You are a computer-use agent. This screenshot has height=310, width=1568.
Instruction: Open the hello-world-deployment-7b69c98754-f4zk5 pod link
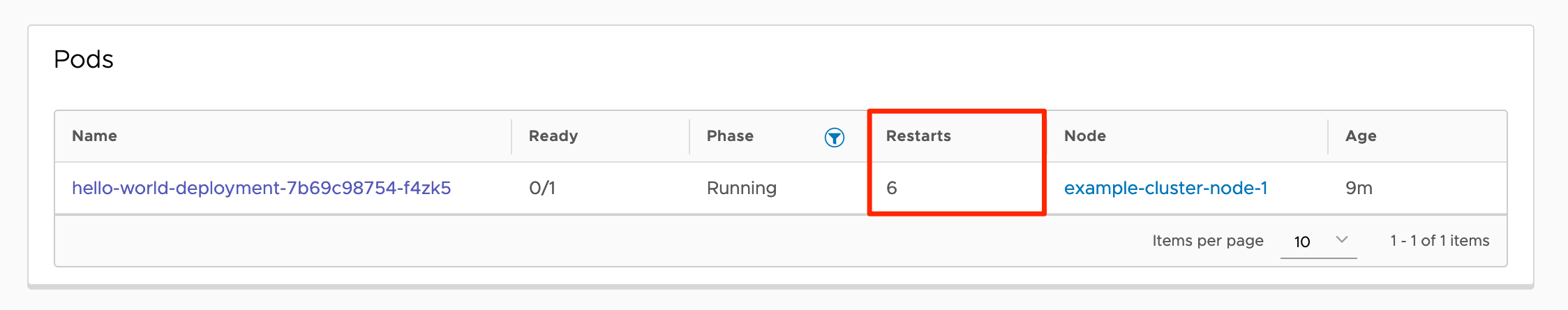(261, 188)
